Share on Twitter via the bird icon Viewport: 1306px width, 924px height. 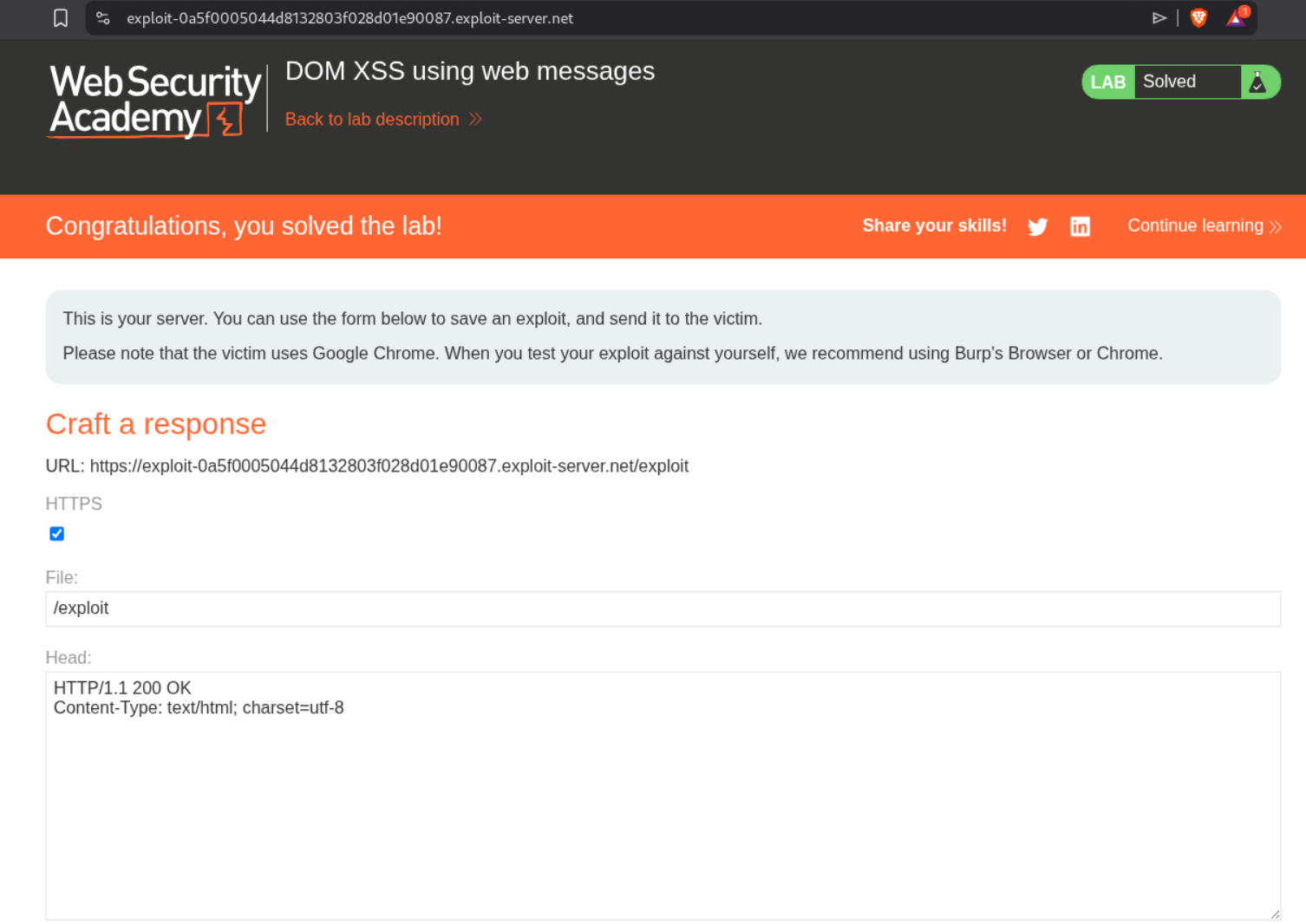tap(1037, 227)
